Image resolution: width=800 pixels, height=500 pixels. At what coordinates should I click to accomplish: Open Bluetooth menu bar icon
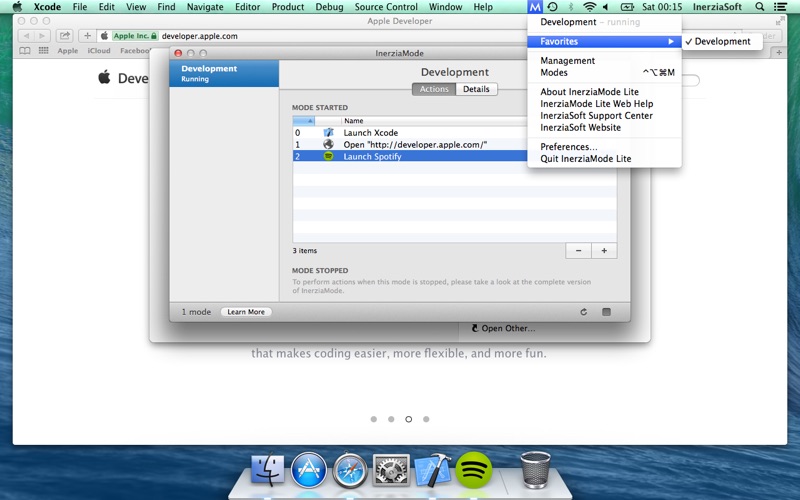571,7
